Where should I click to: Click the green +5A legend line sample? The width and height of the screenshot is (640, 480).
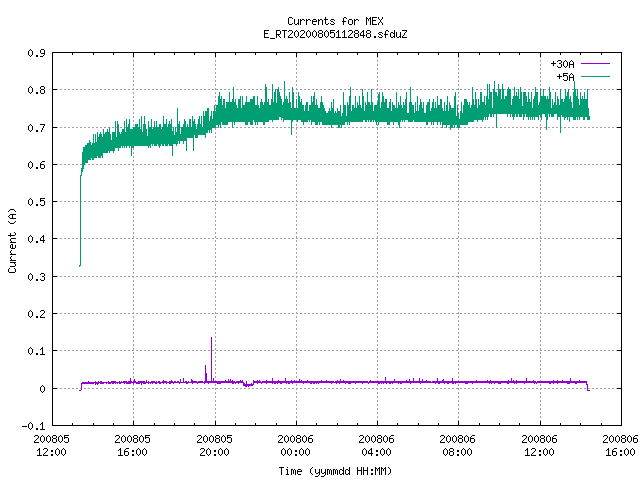(x=595, y=76)
